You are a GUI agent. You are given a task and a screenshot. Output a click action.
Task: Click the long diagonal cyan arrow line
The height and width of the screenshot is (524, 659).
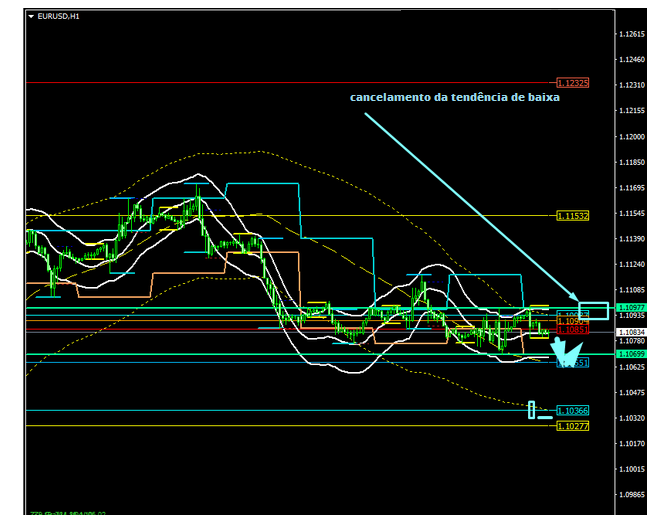460,200
